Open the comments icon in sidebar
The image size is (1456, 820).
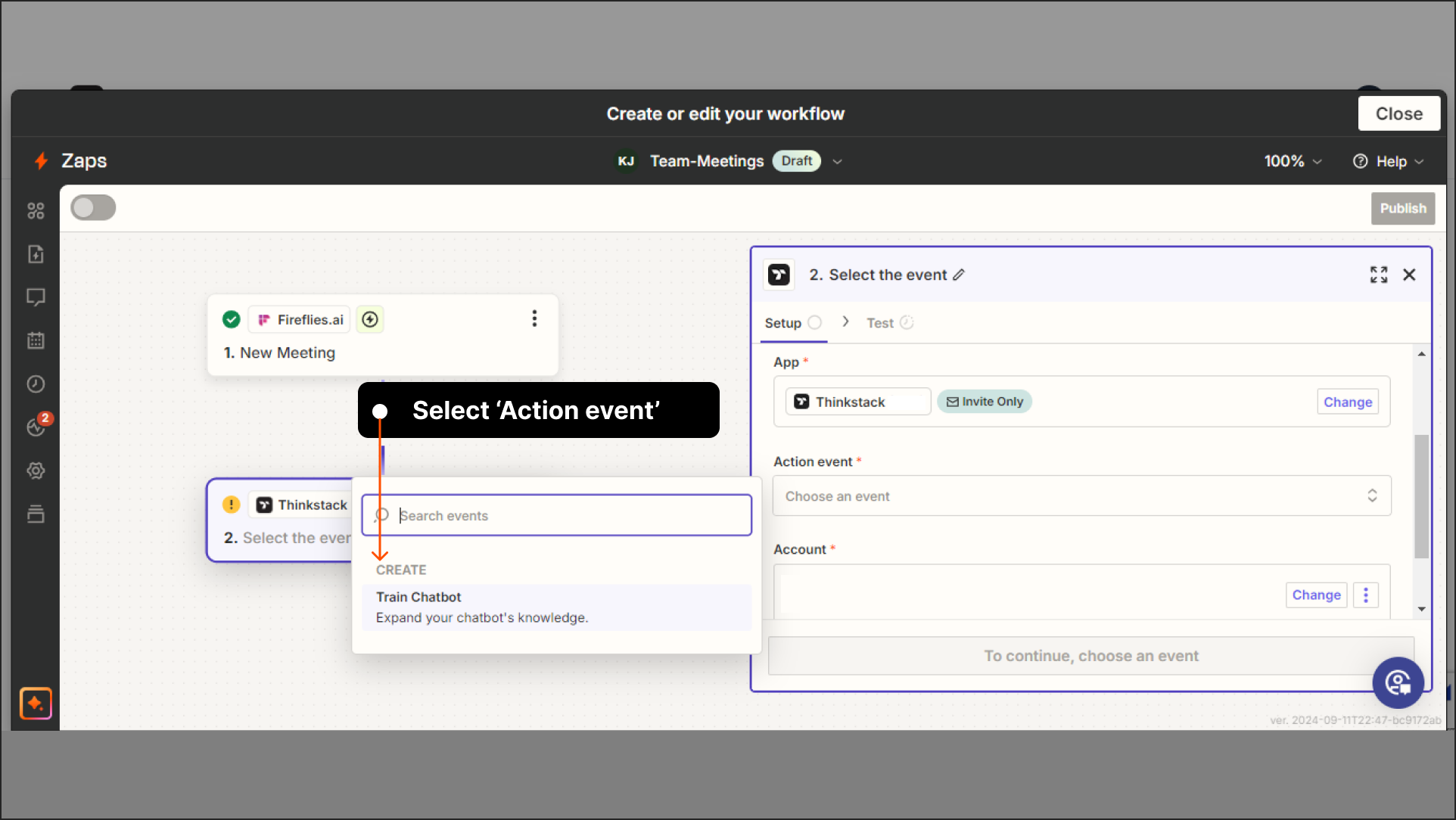click(36, 297)
